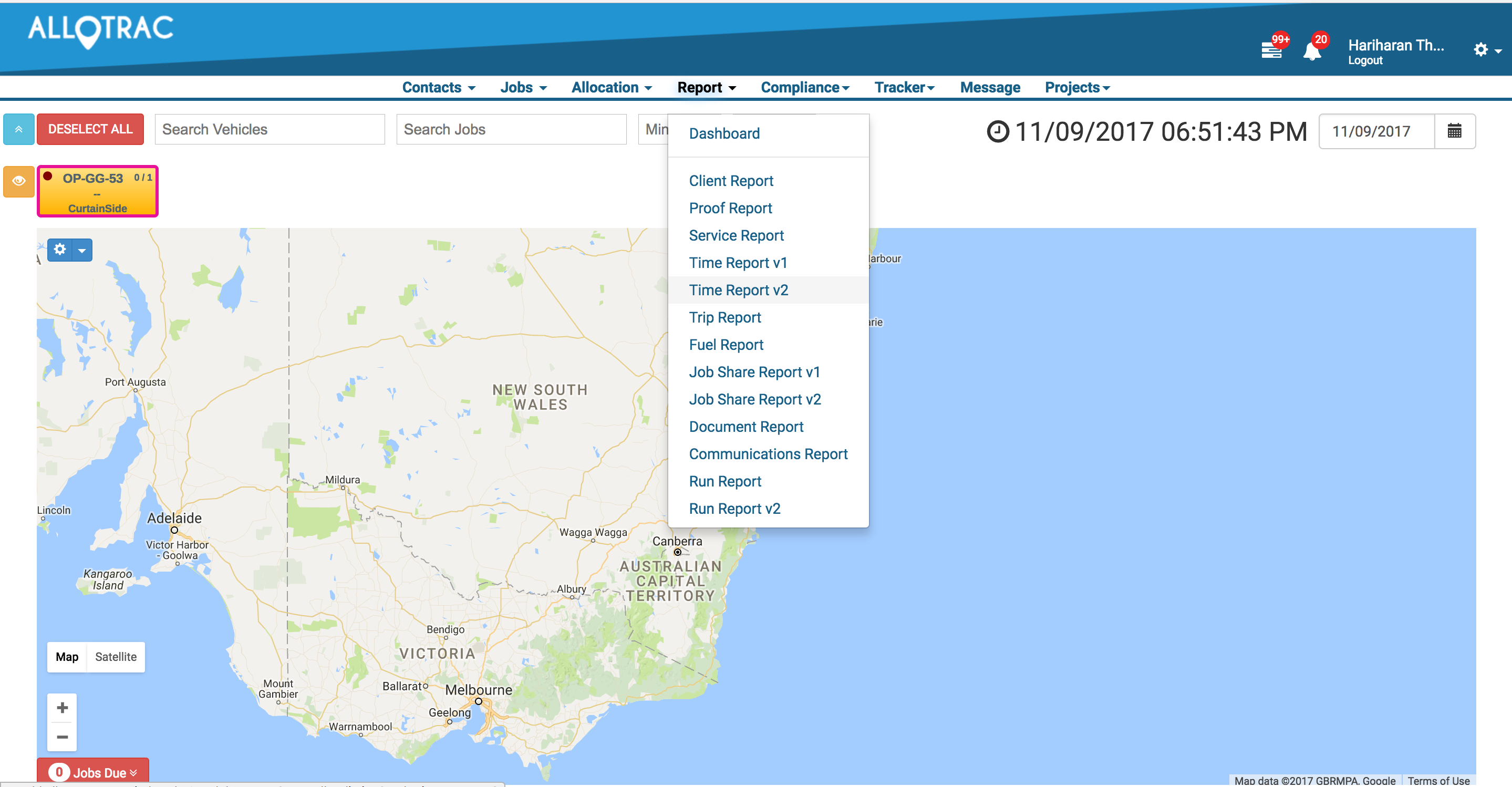The image size is (1512, 787).
Task: Click the notification bell icon
Action: 1311,51
